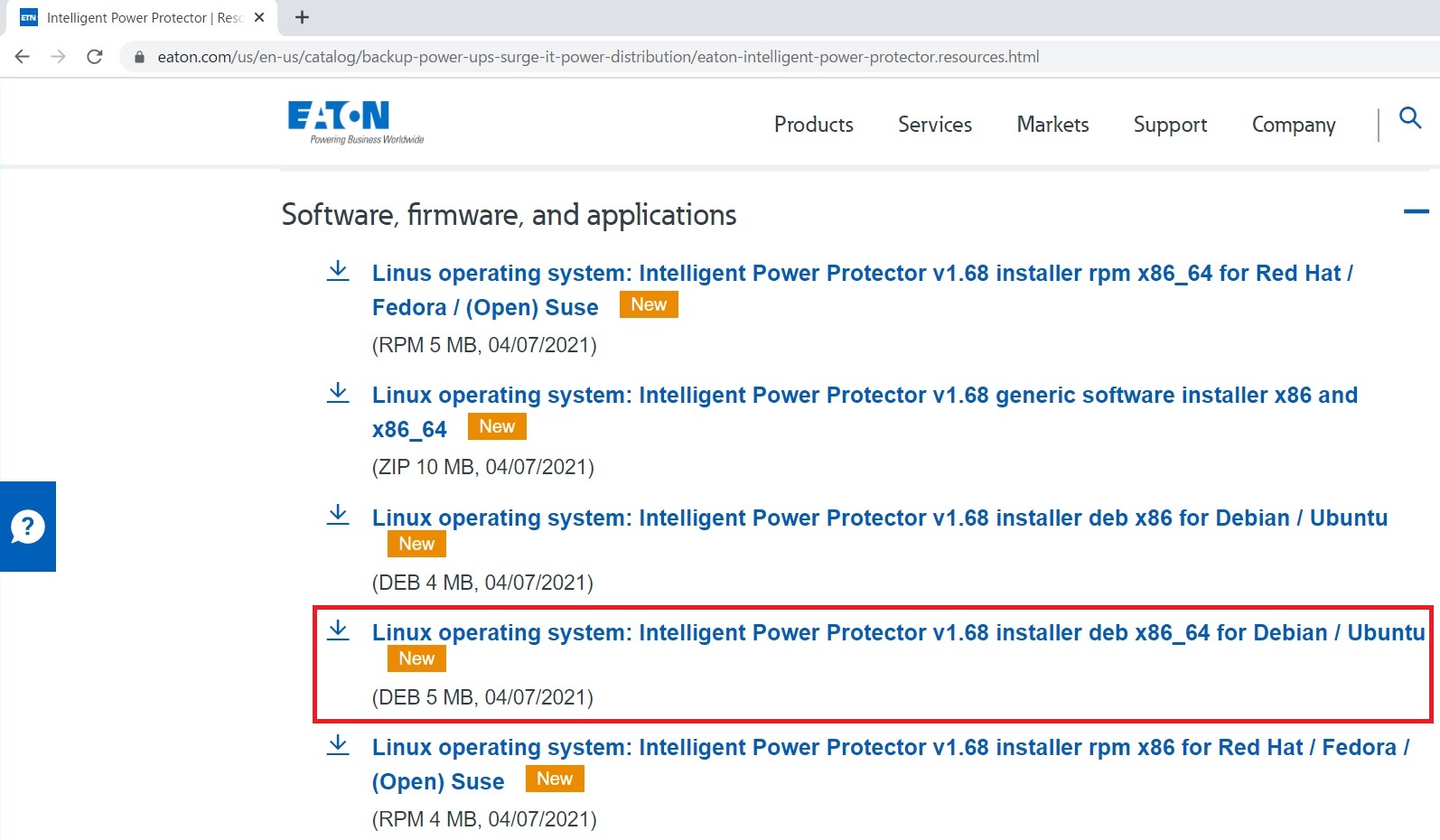Click download icon for deb x86_64 installer
Image resolution: width=1440 pixels, height=840 pixels.
coord(338,630)
